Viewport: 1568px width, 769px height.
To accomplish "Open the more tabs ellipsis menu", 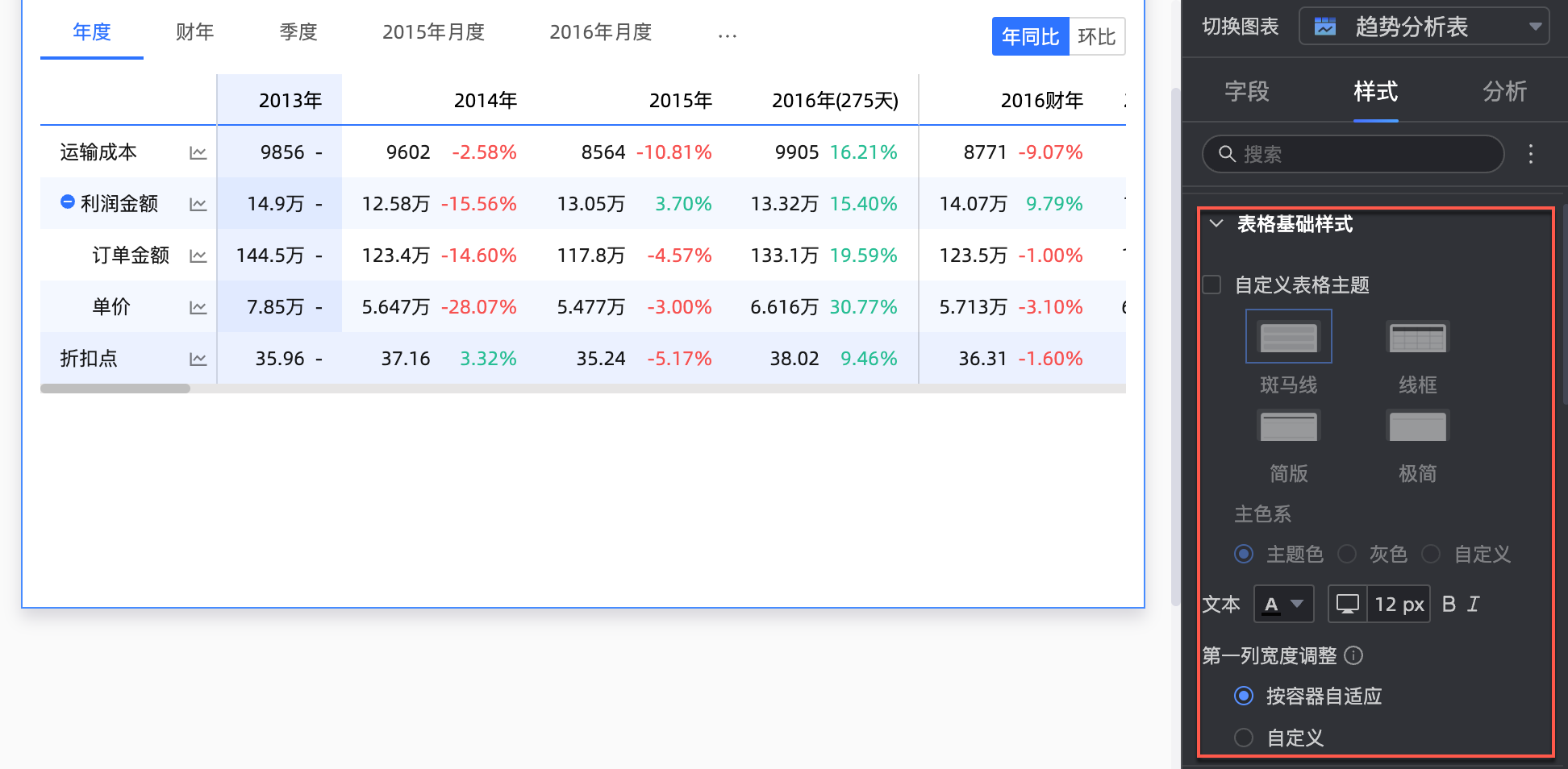I will 728,35.
